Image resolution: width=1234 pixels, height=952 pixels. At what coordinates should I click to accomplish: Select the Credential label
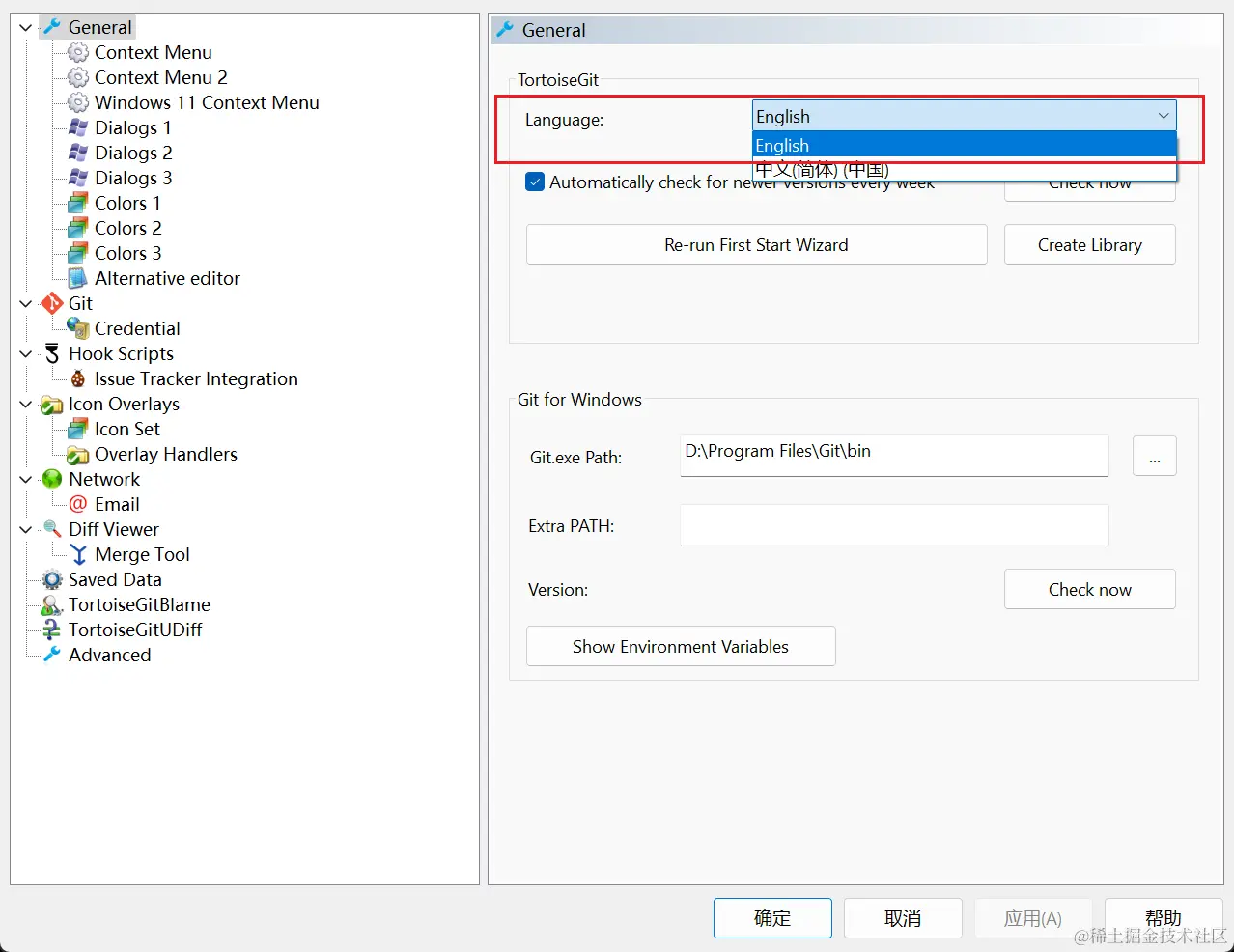click(137, 328)
